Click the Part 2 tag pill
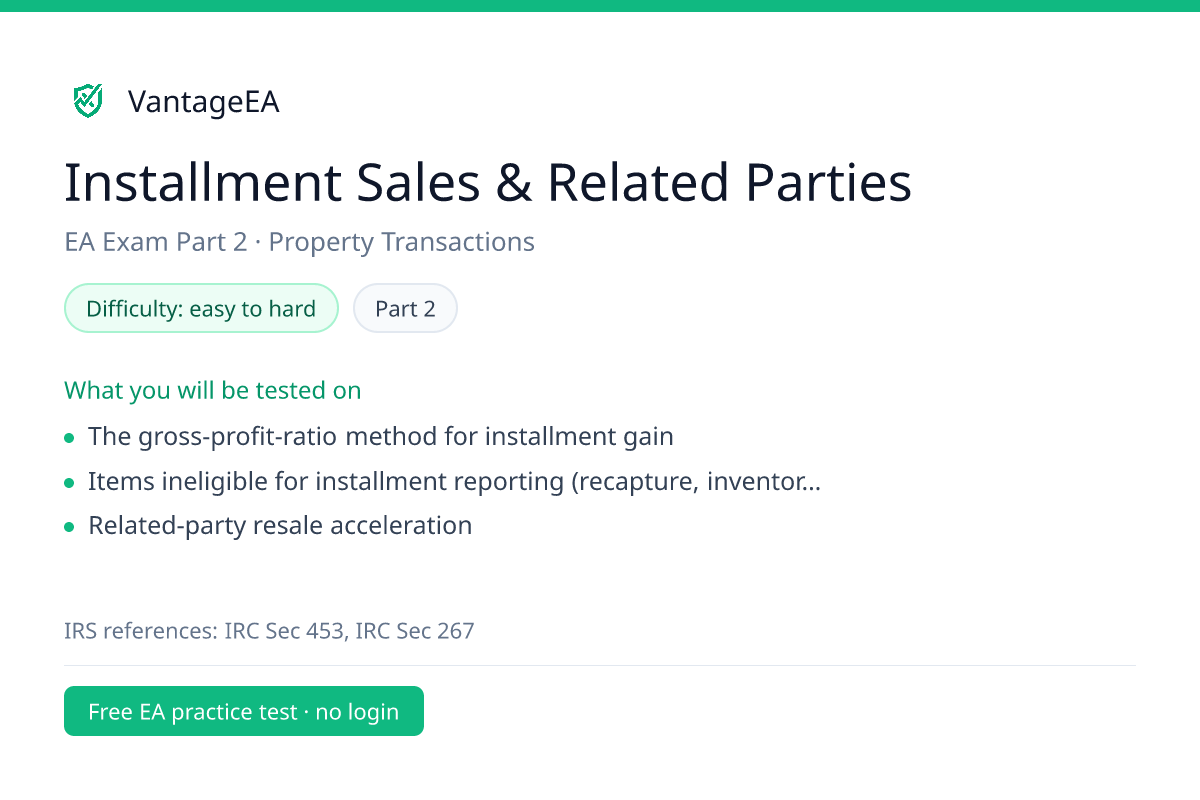 (x=405, y=308)
